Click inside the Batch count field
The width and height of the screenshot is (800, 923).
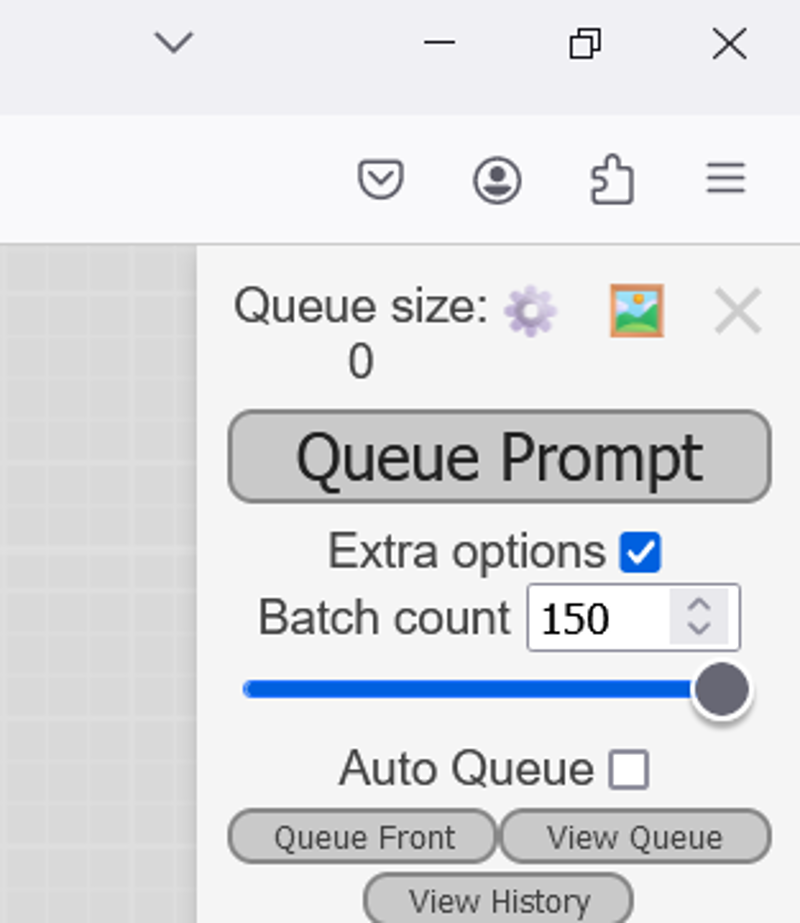pyautogui.click(x=595, y=619)
